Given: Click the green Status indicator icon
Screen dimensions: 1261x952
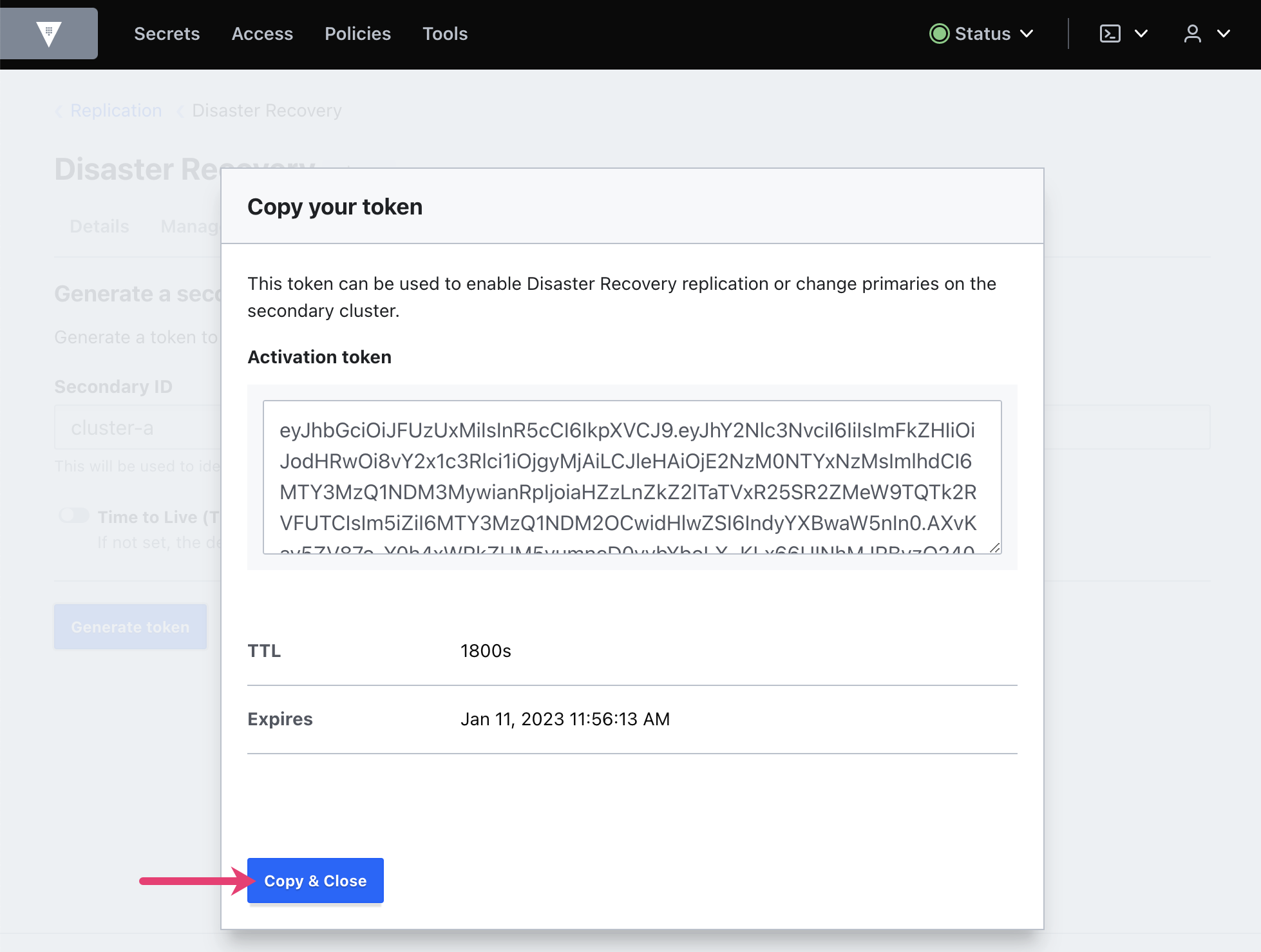Looking at the screenshot, I should click(939, 33).
